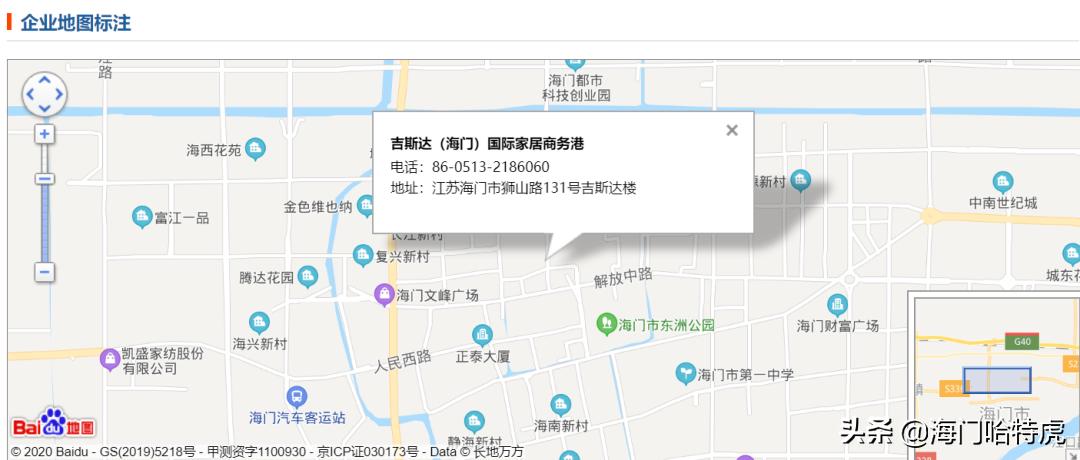
Task: Click the Baidu copyright notice text
Action: [x=267, y=452]
